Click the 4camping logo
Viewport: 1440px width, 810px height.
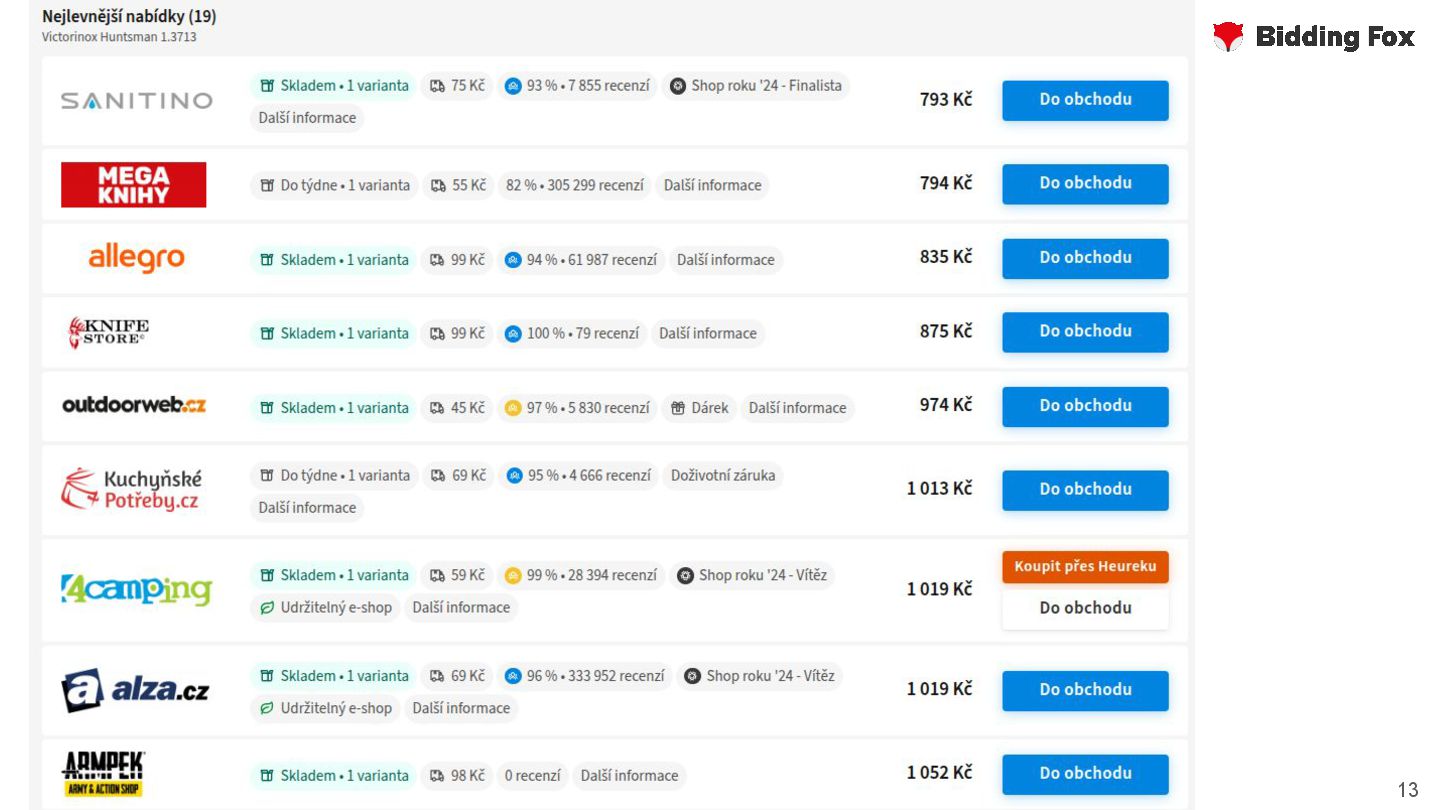(x=136, y=590)
